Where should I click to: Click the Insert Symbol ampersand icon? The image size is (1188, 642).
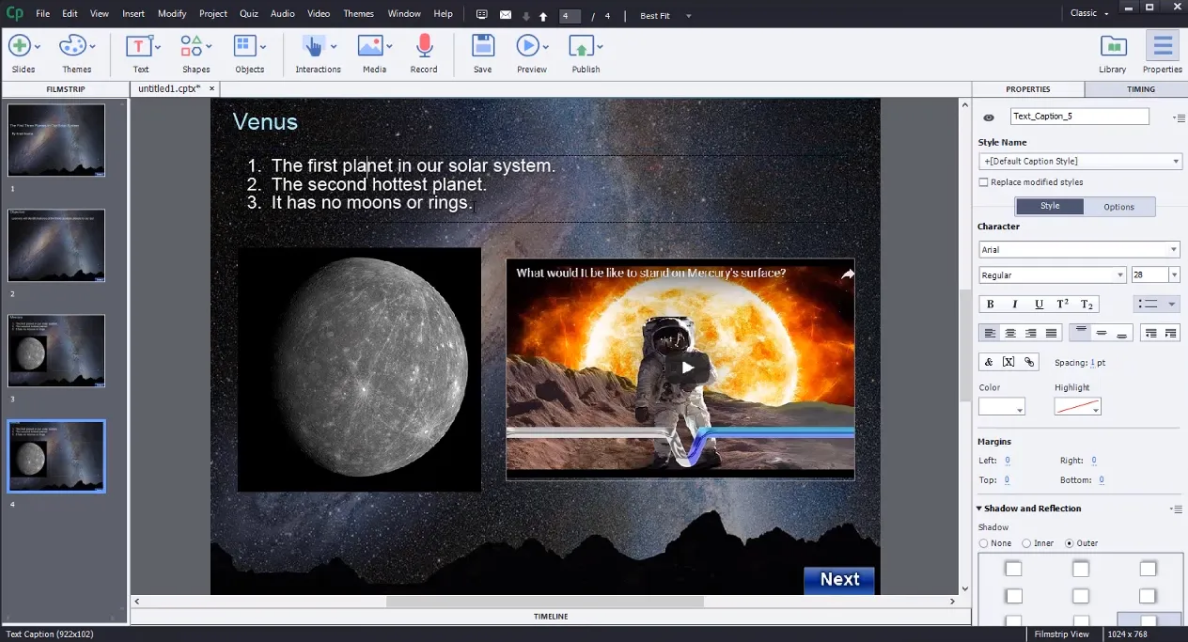pyautogui.click(x=989, y=362)
